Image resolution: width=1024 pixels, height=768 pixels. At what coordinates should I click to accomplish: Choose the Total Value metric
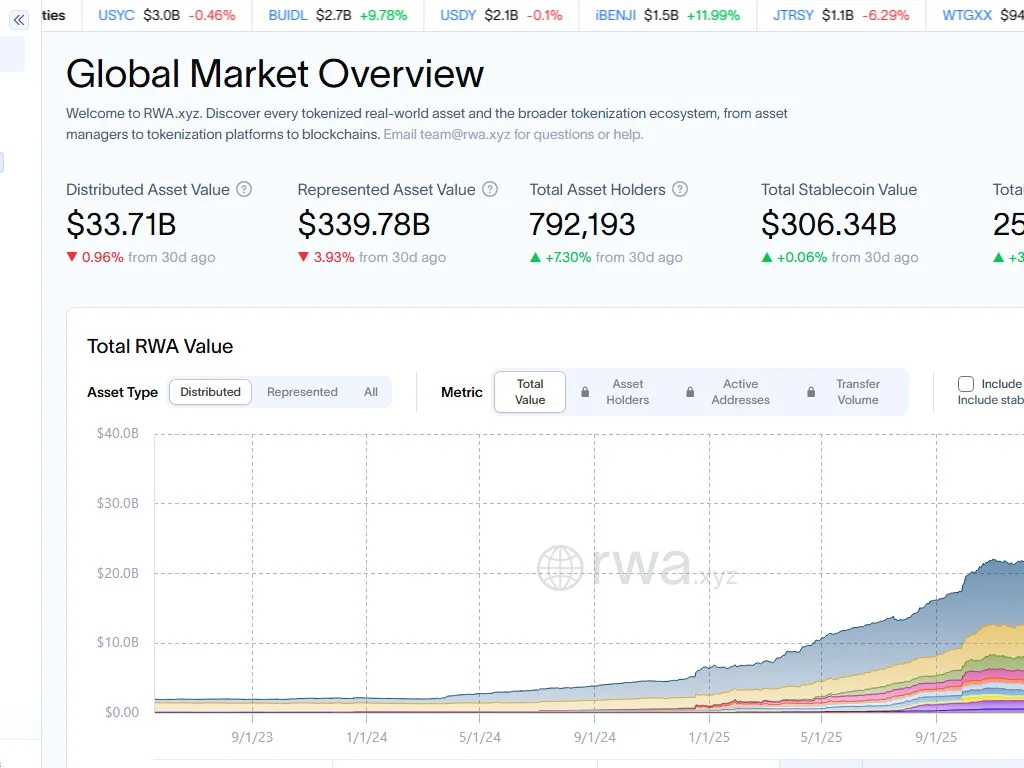[x=530, y=392]
